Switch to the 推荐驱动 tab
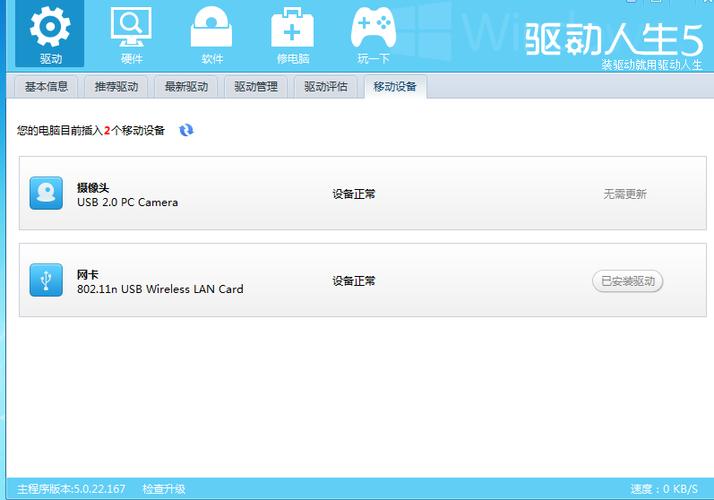714x500 pixels. tap(116, 87)
